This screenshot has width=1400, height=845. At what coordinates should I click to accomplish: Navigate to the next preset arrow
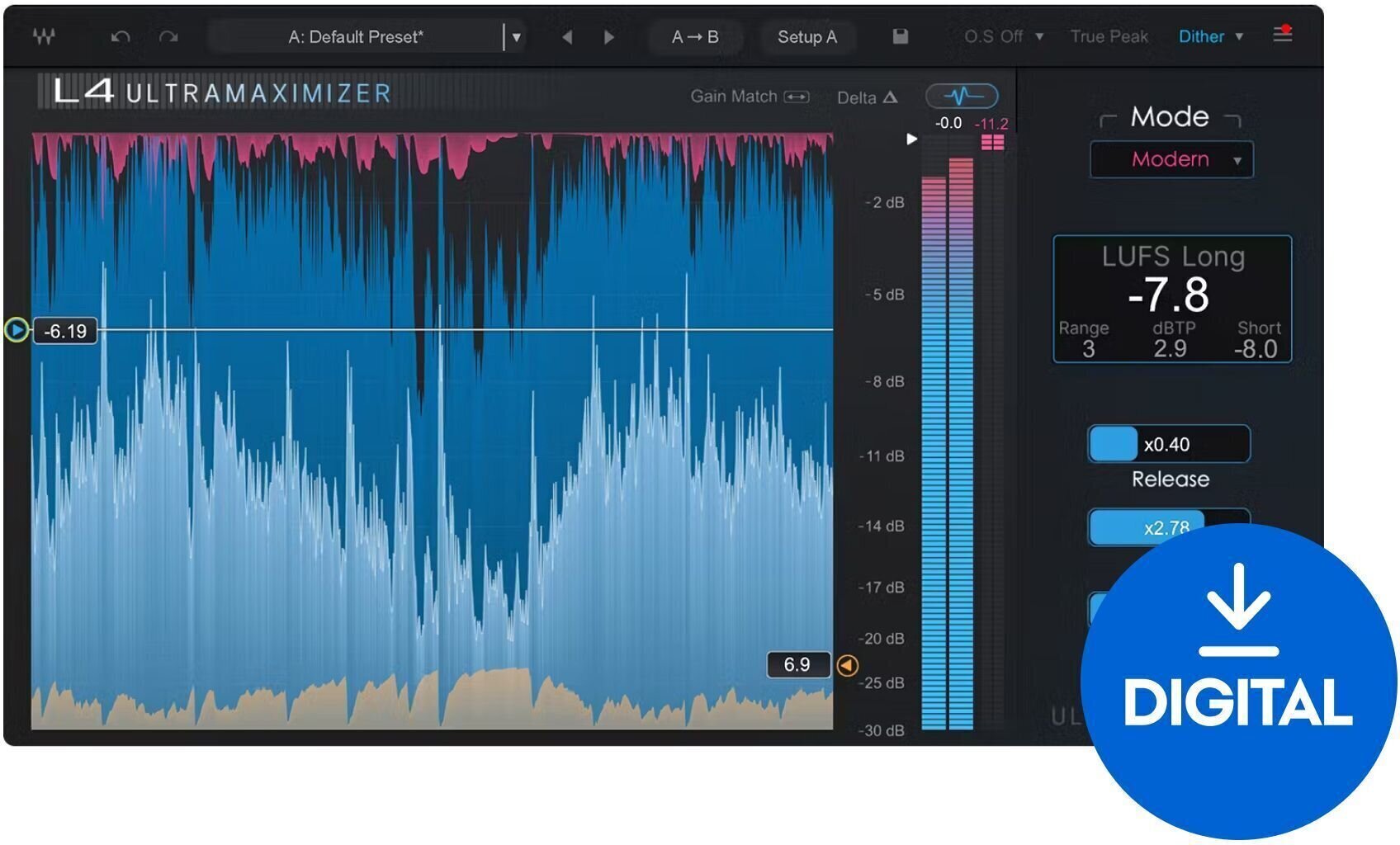pyautogui.click(x=609, y=37)
